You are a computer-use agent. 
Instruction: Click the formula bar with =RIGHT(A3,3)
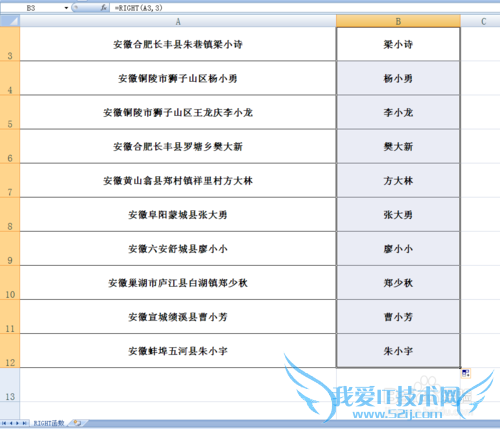[x=305, y=8]
